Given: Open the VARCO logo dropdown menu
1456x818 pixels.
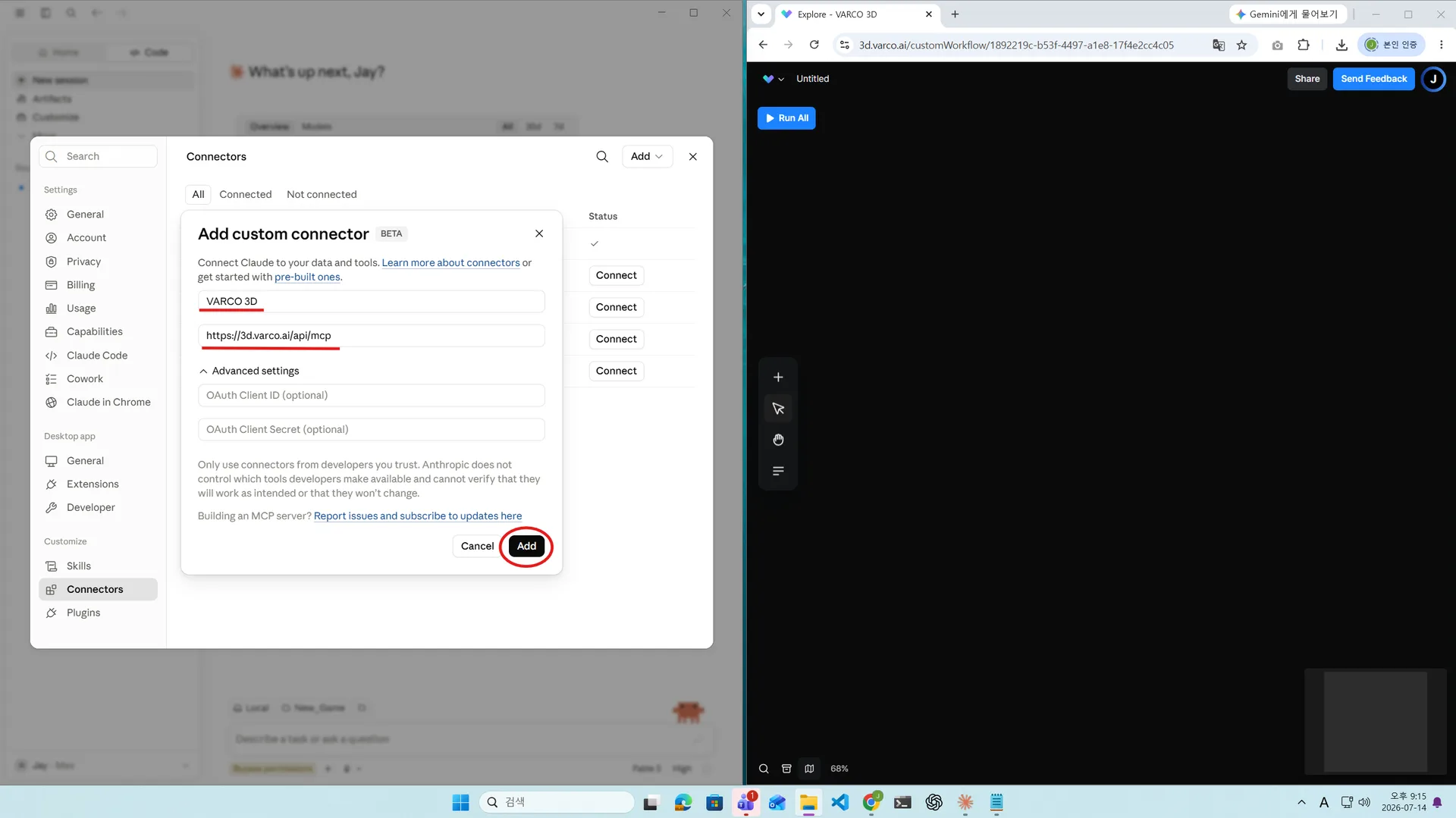Looking at the screenshot, I should coord(773,79).
